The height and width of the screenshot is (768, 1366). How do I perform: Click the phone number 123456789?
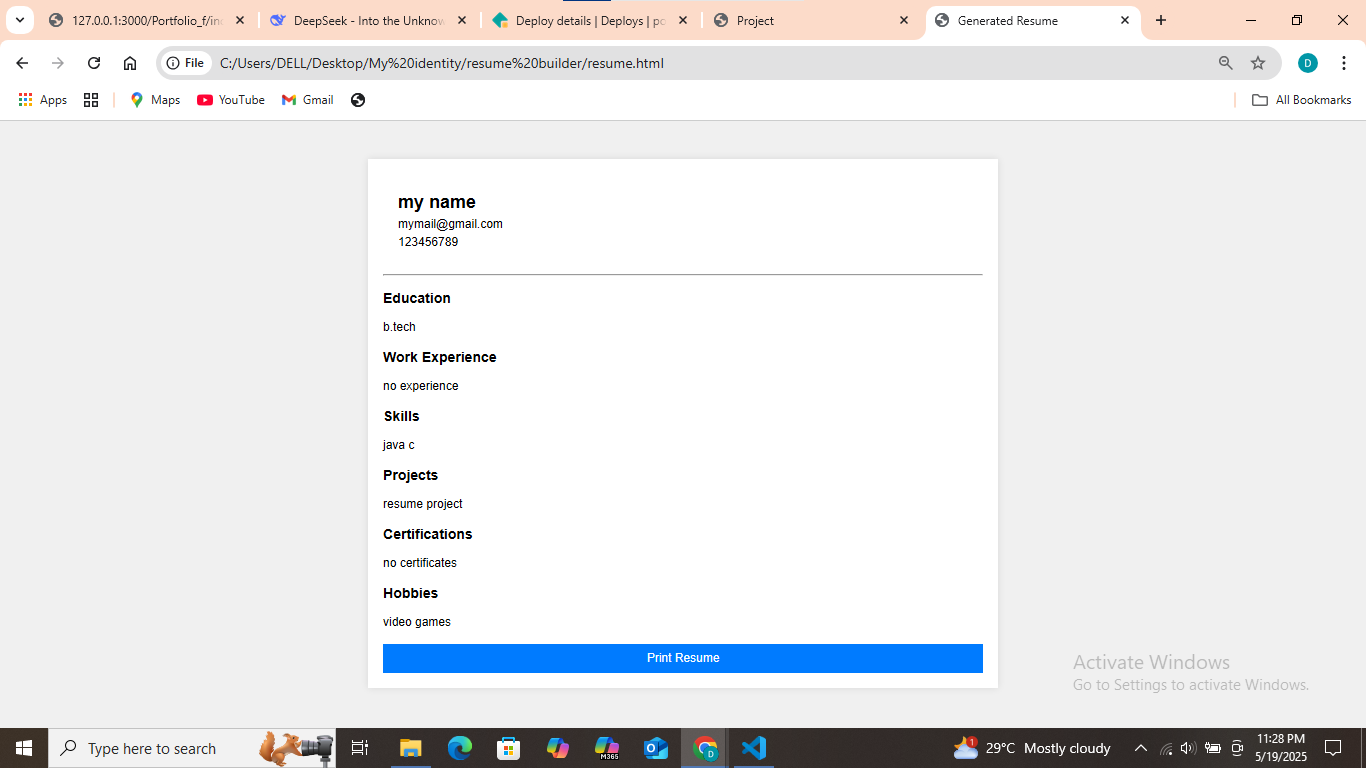[428, 242]
